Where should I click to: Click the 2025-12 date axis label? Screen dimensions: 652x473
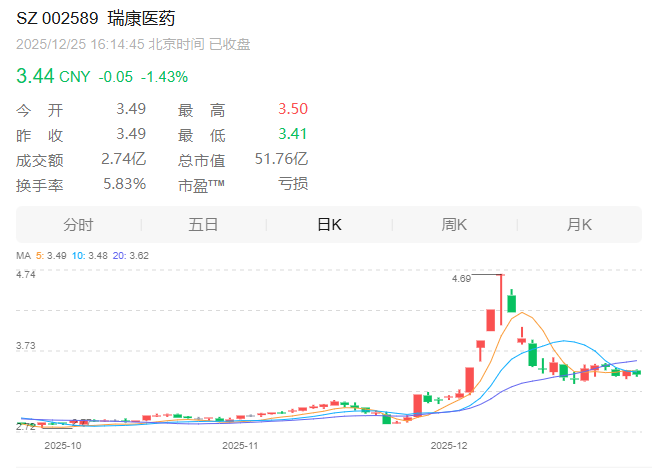tap(448, 444)
